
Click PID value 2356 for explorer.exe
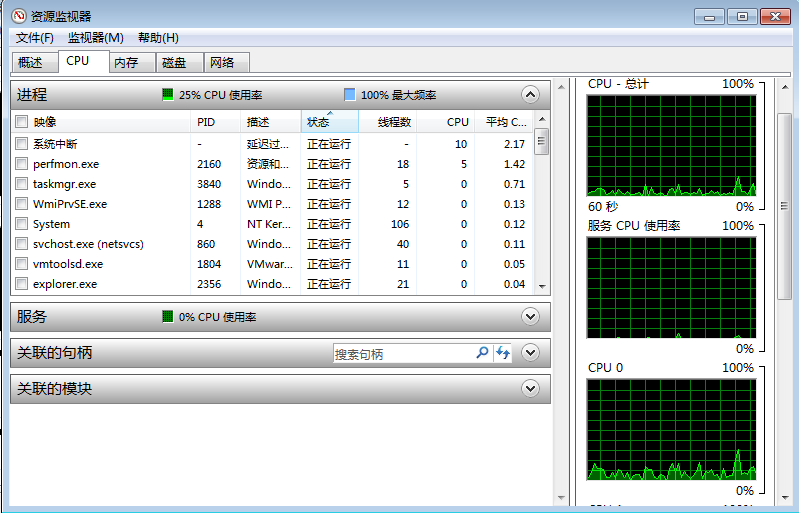pyautogui.click(x=209, y=284)
